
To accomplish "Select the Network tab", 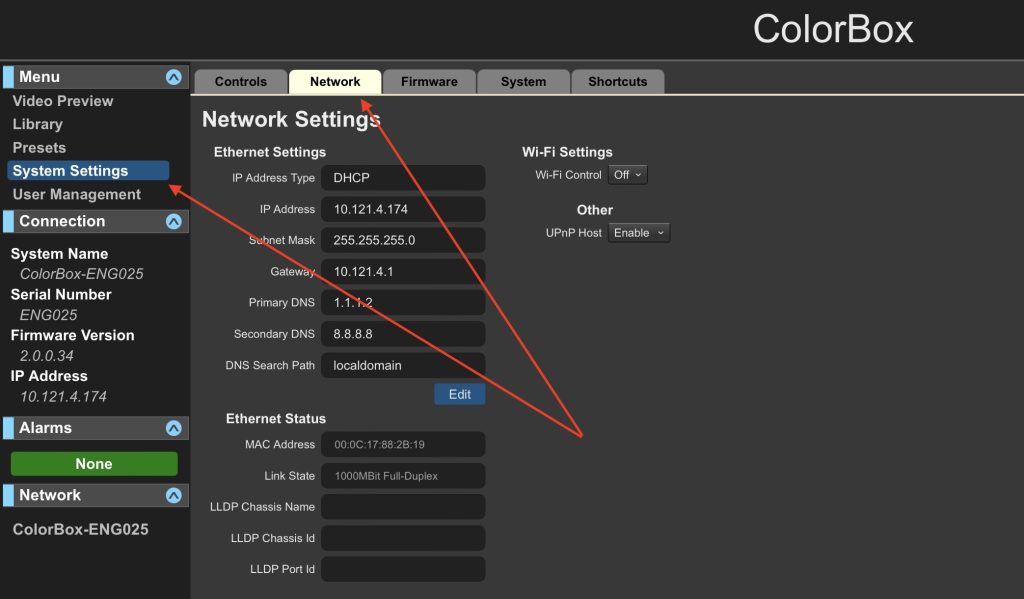I will 335,82.
